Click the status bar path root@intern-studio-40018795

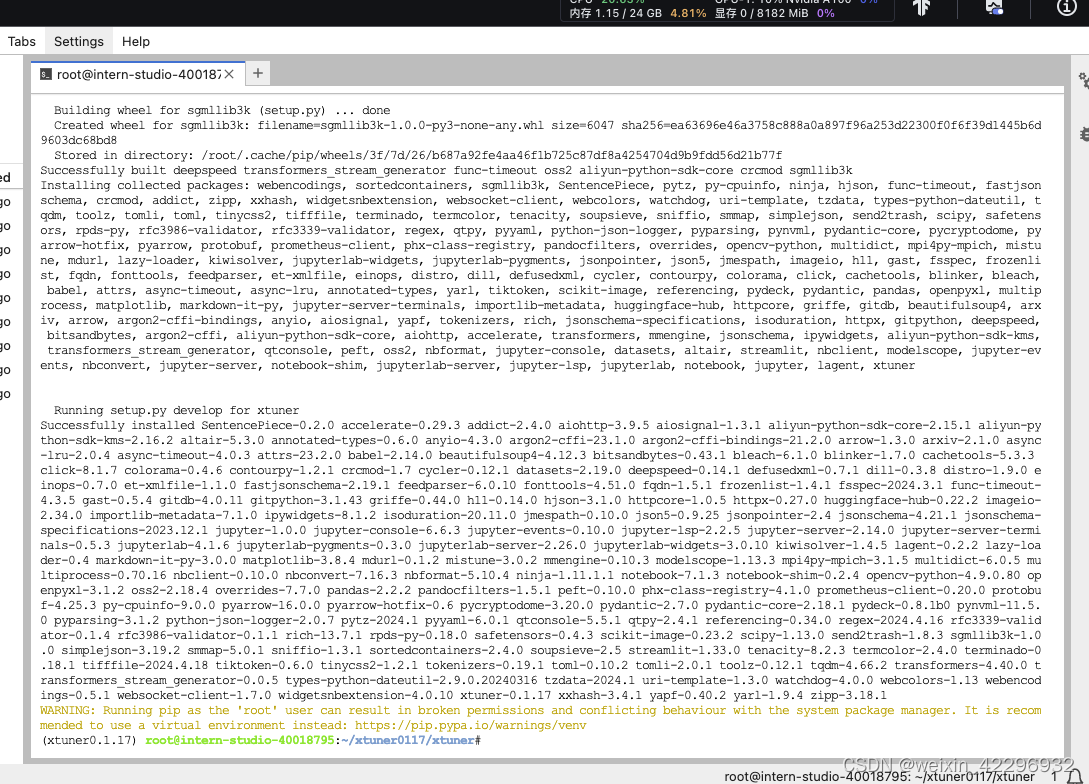[x=879, y=776]
